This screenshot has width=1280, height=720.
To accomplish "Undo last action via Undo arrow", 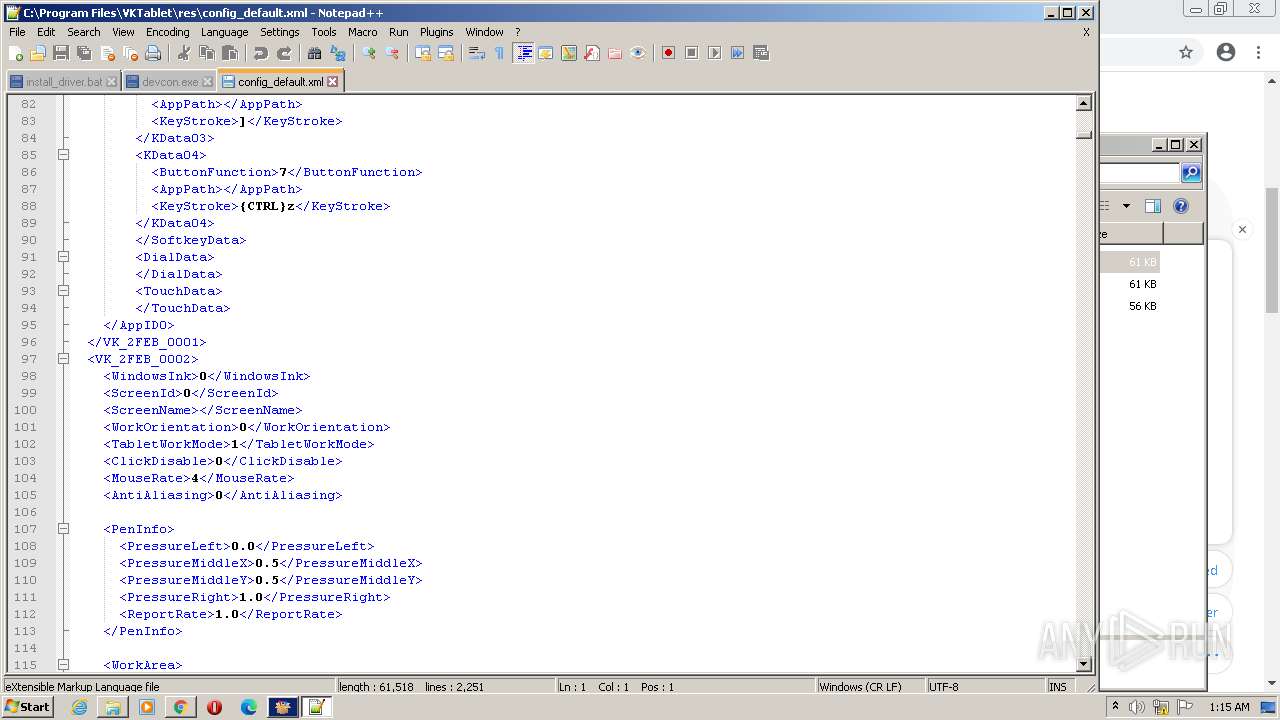I will pos(260,53).
